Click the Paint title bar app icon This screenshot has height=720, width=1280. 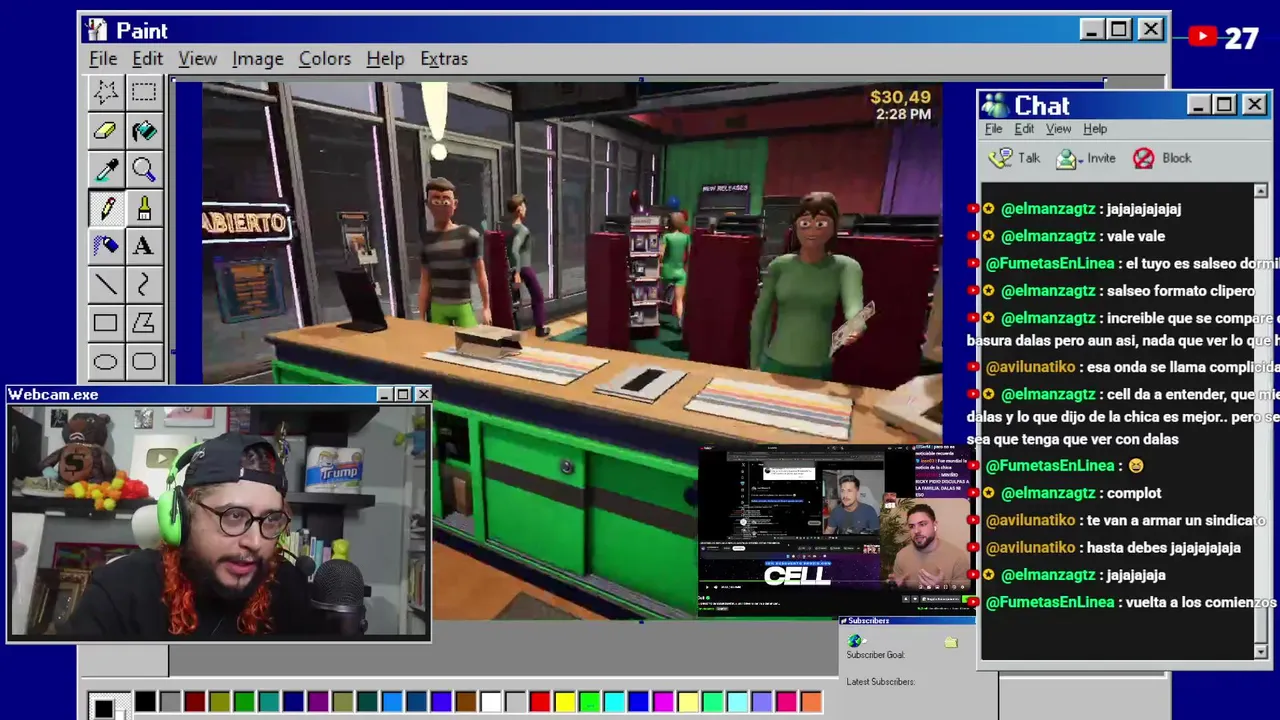96,30
